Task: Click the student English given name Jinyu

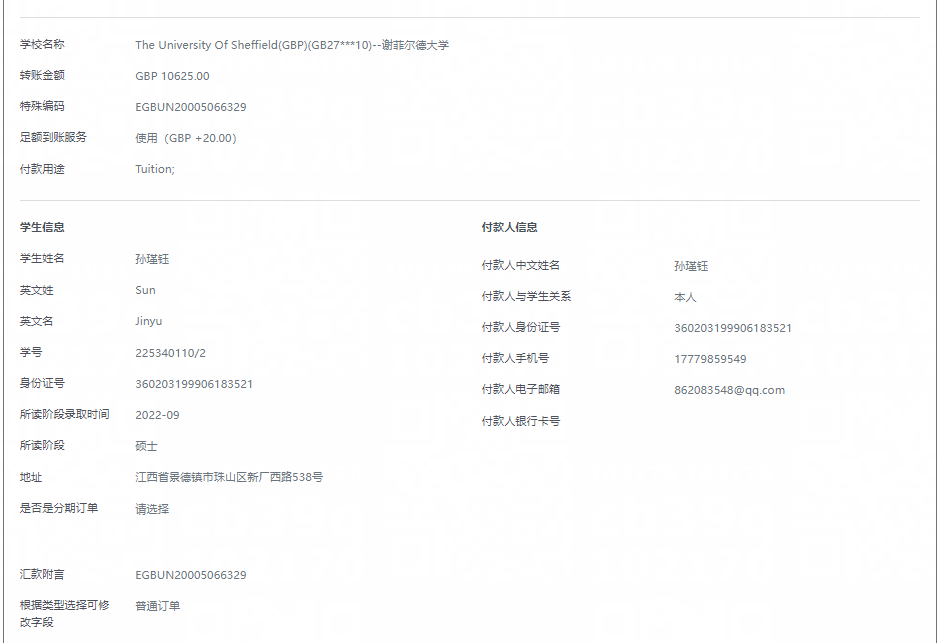Action: point(148,321)
